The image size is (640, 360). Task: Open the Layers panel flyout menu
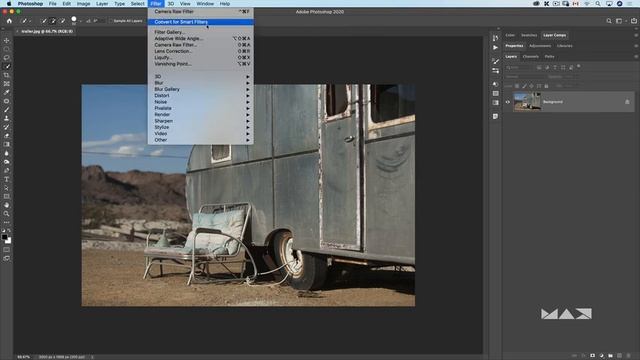(636, 57)
